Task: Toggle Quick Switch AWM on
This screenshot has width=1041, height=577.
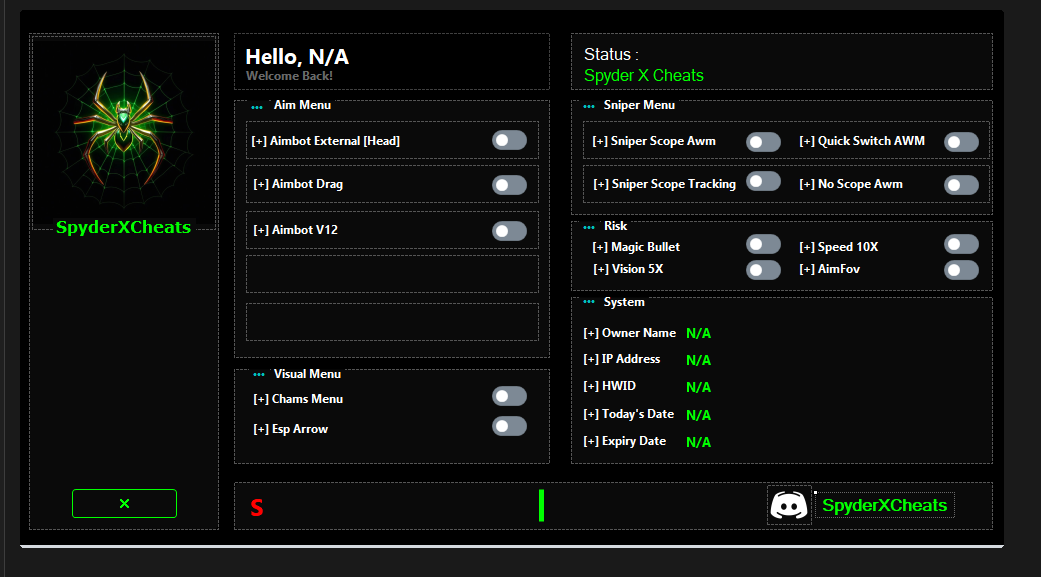Action: 961,142
